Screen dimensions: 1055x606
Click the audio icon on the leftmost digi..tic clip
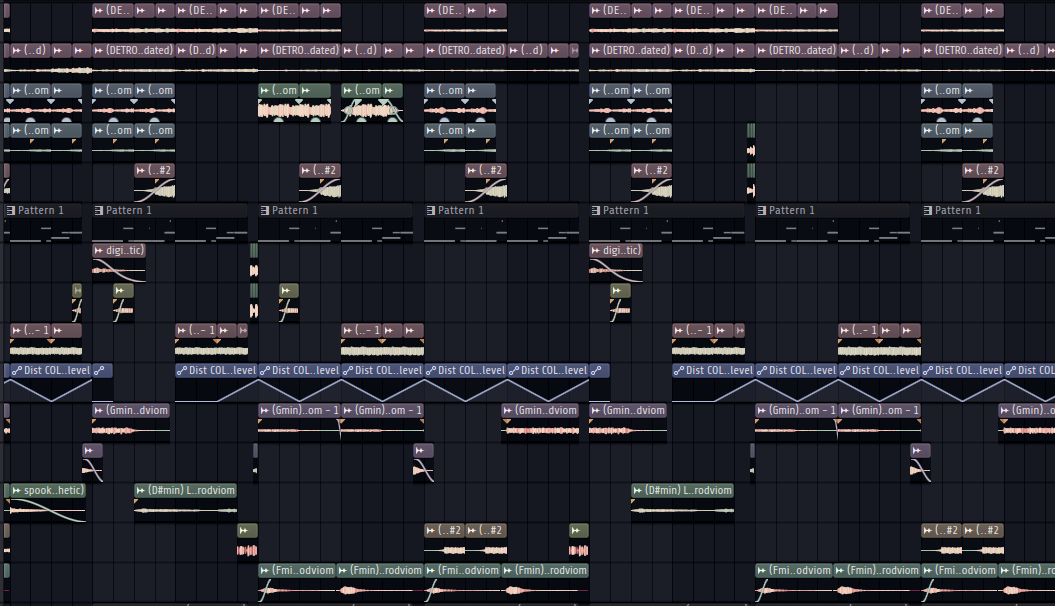99,250
